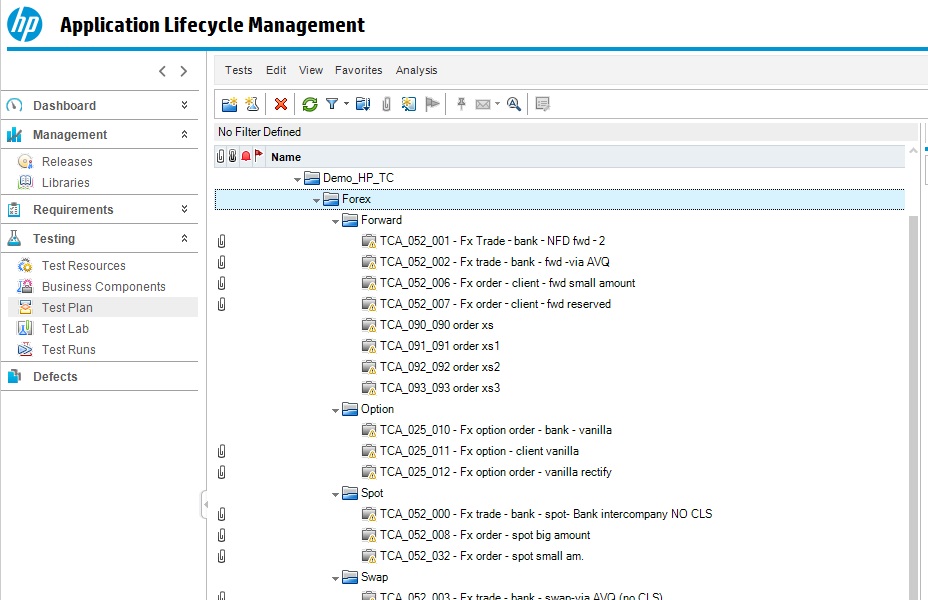Select test TCA_025_010 bank vanilla
The image size is (928, 600).
click(496, 430)
